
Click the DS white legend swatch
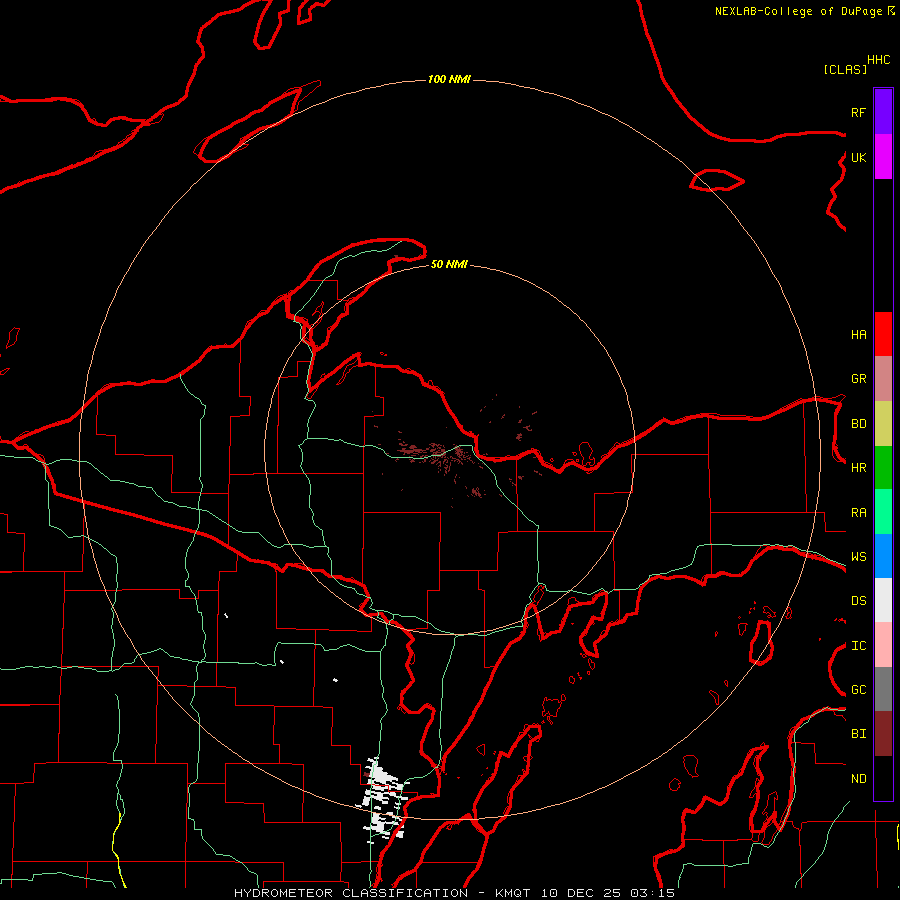tap(883, 600)
